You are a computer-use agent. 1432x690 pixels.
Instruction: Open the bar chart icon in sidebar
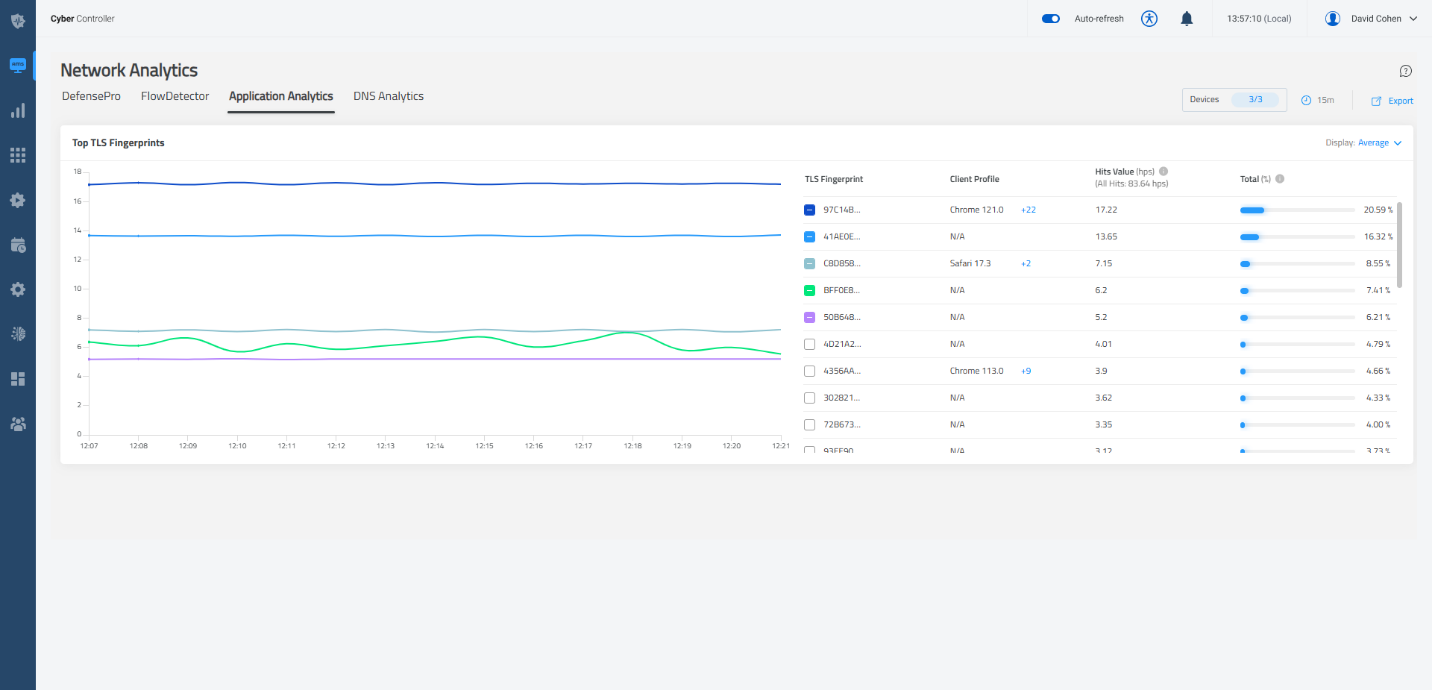tap(18, 111)
